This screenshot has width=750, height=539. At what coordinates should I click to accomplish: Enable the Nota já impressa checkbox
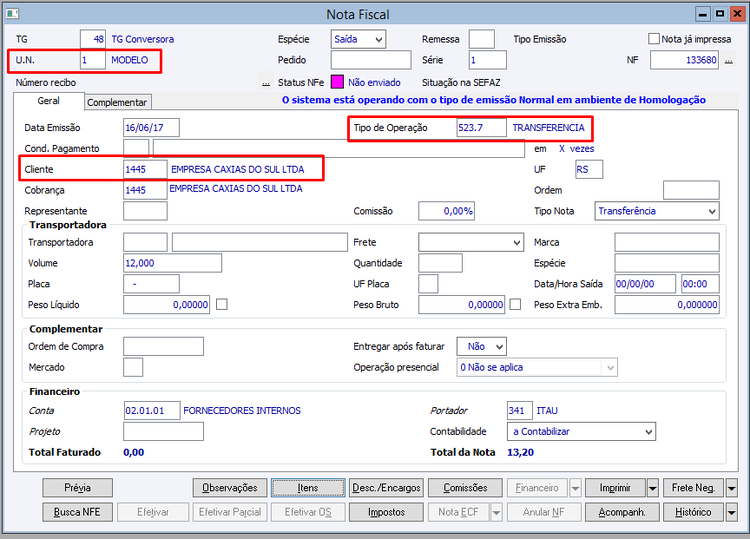coord(653,39)
